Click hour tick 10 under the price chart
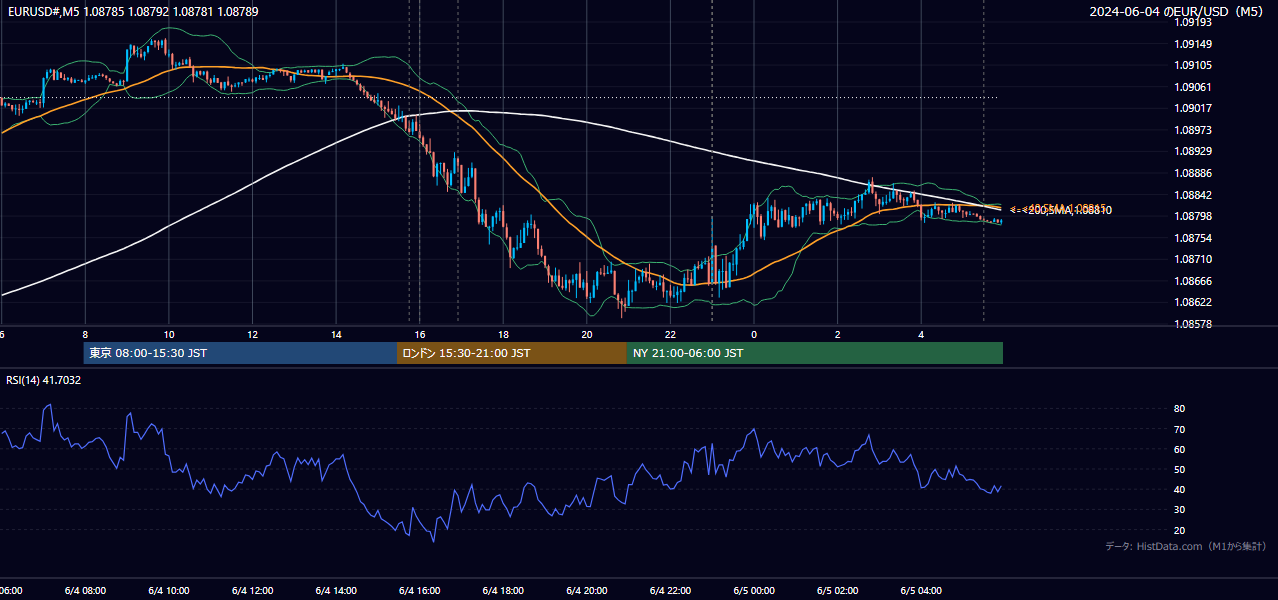The height and width of the screenshot is (600, 1278). pos(169,334)
